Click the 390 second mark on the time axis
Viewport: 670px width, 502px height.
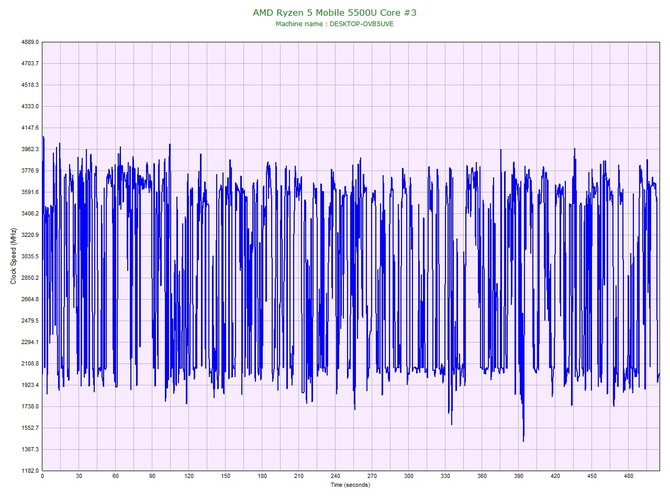pyautogui.click(x=518, y=477)
